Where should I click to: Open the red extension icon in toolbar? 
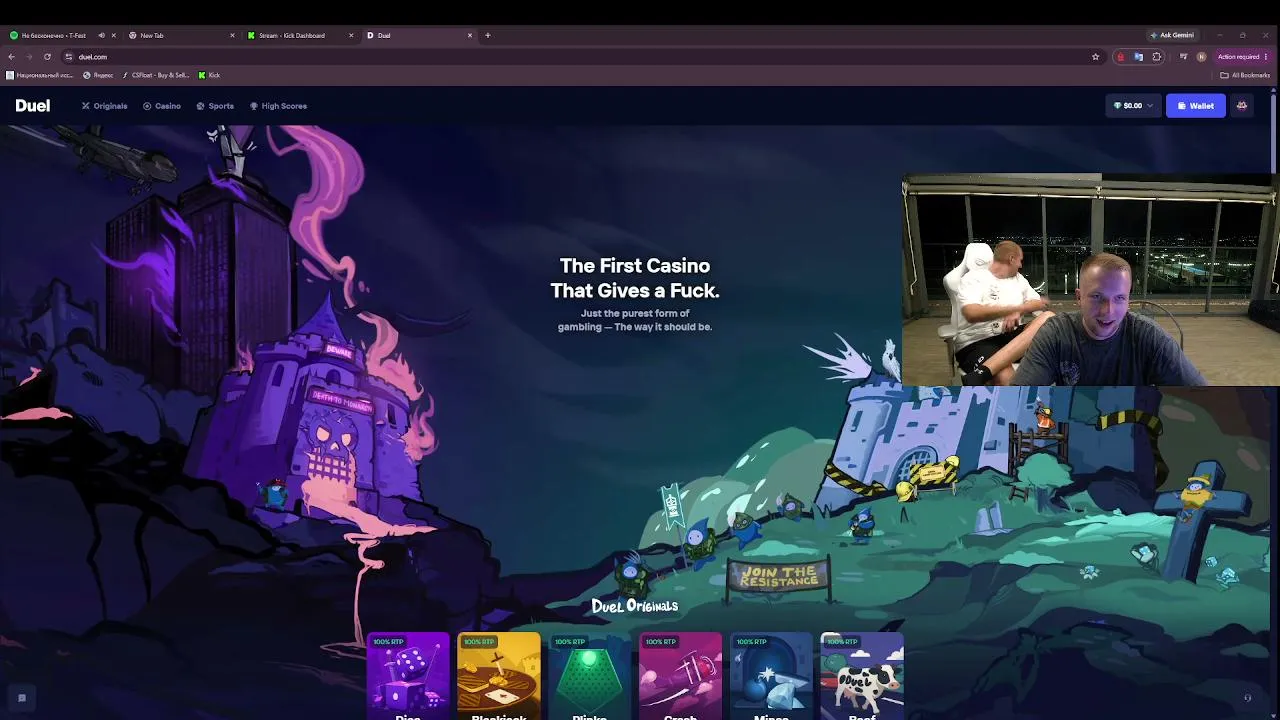[1120, 57]
